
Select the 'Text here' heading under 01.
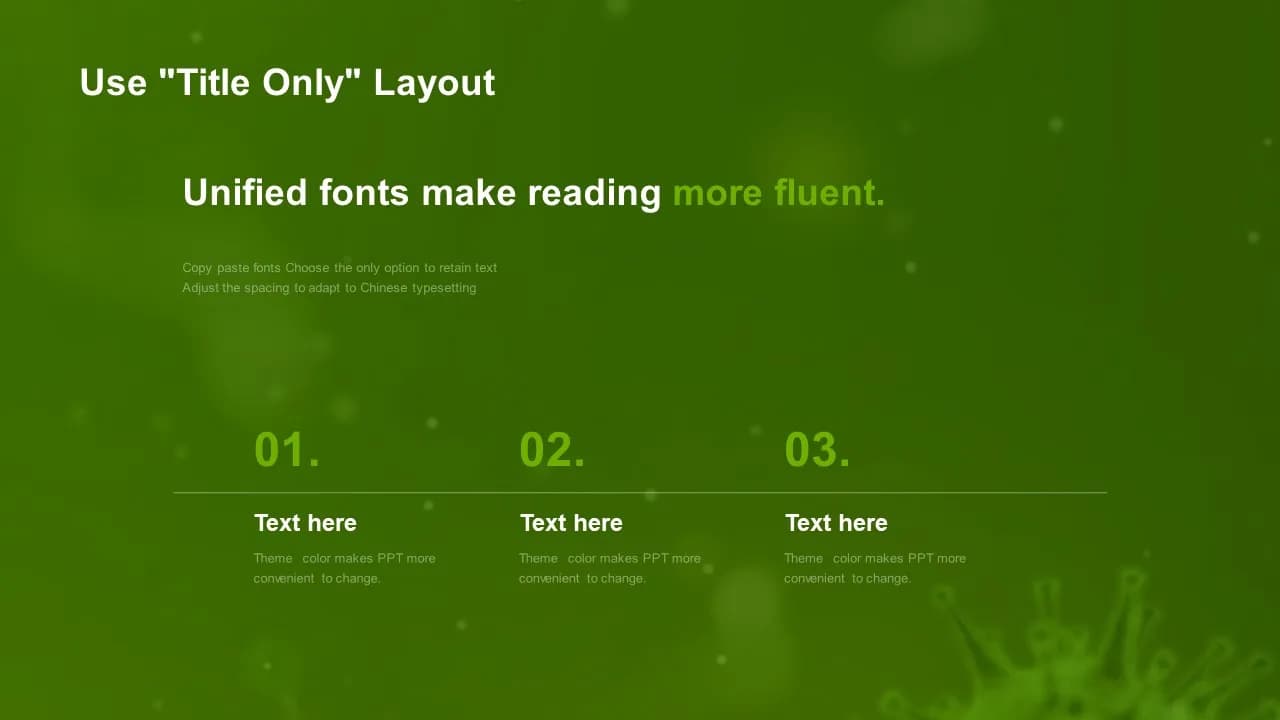pos(305,523)
